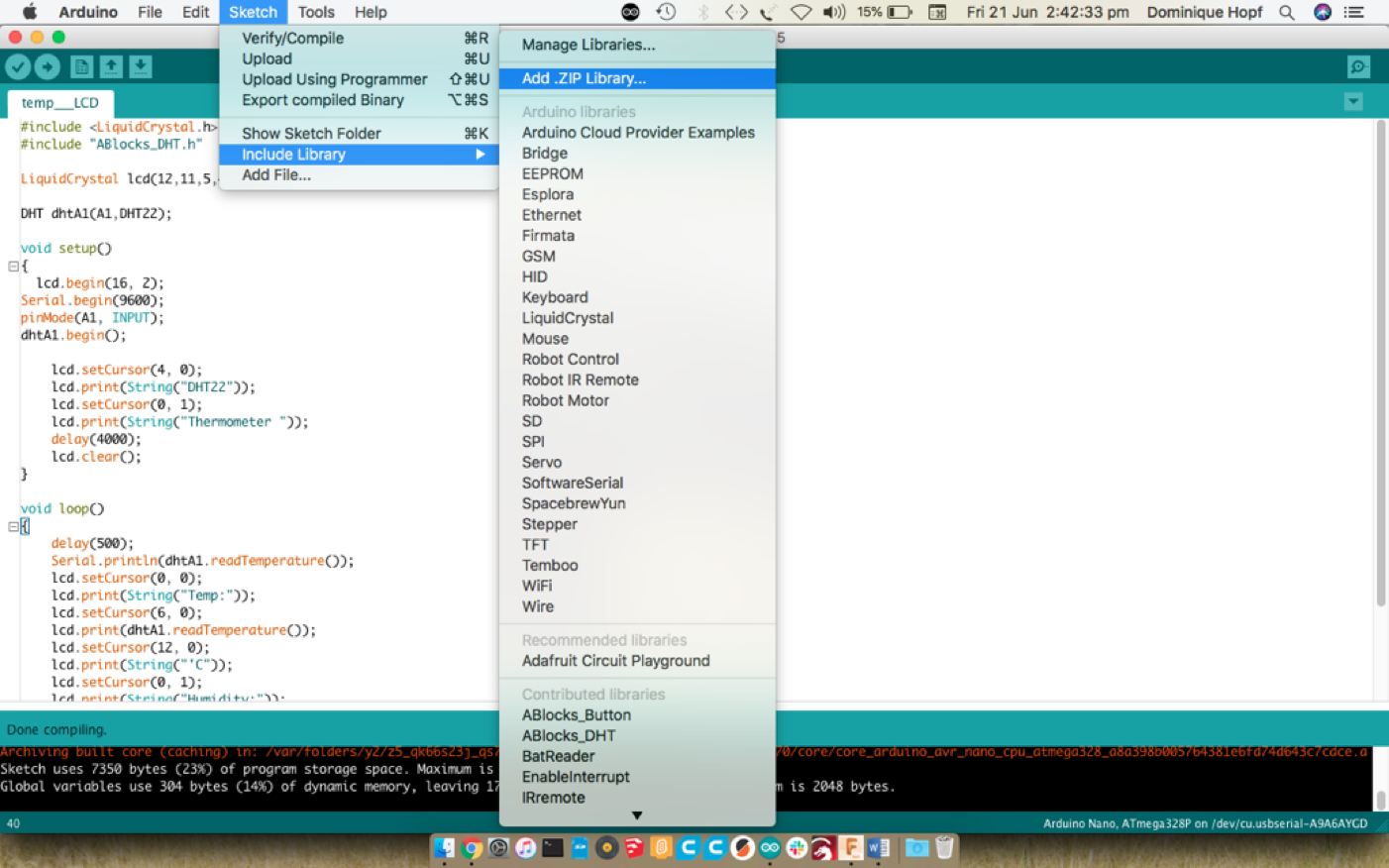This screenshot has width=1389, height=868.
Task: Launch Google Chrome from the Dock
Action: tap(472, 847)
